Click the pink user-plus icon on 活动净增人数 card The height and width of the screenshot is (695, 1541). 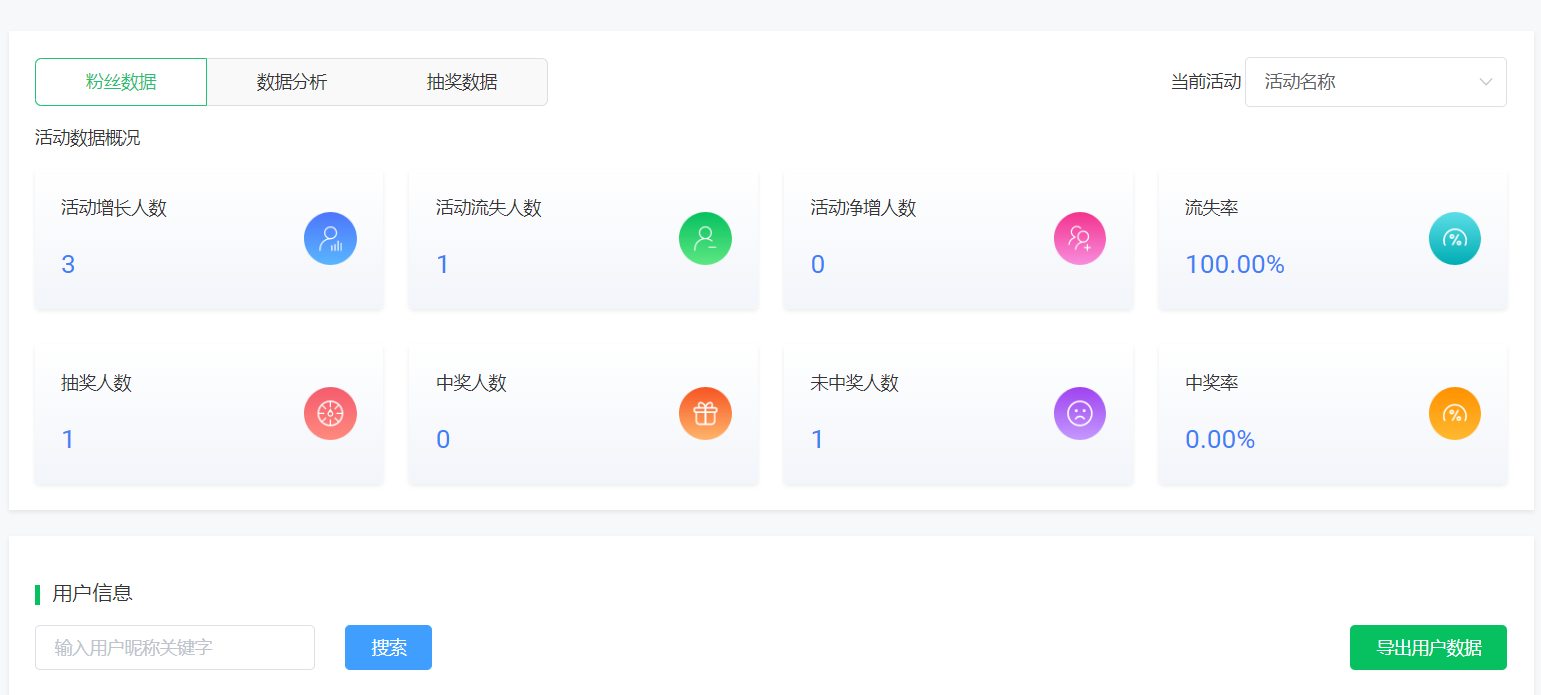1080,238
